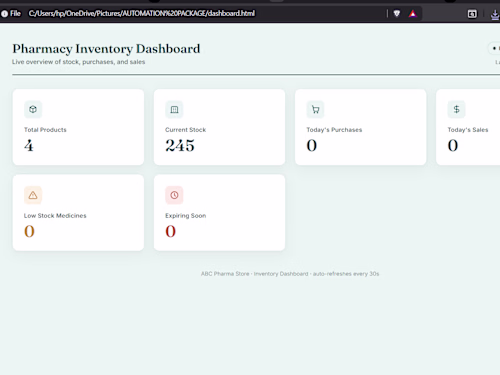Click the Live overview subtitle text
Viewport: 500px width, 375px height.
[x=79, y=62]
